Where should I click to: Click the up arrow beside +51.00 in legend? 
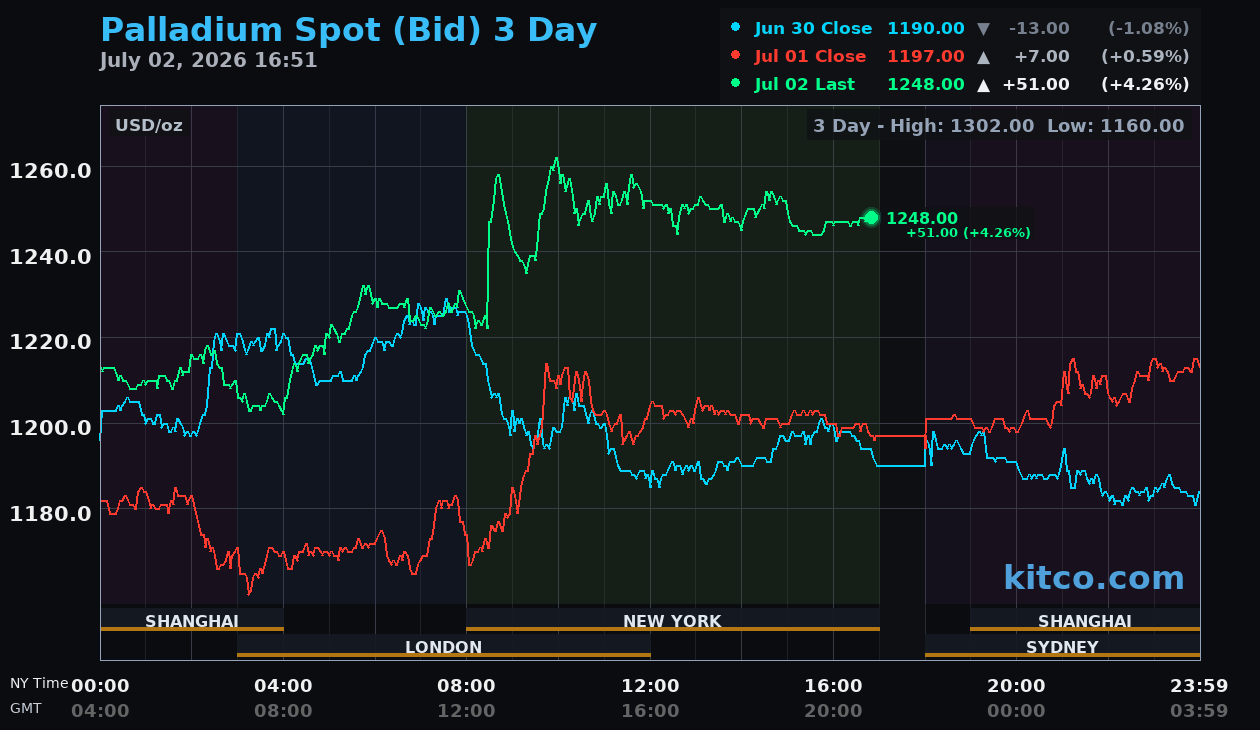(x=984, y=85)
